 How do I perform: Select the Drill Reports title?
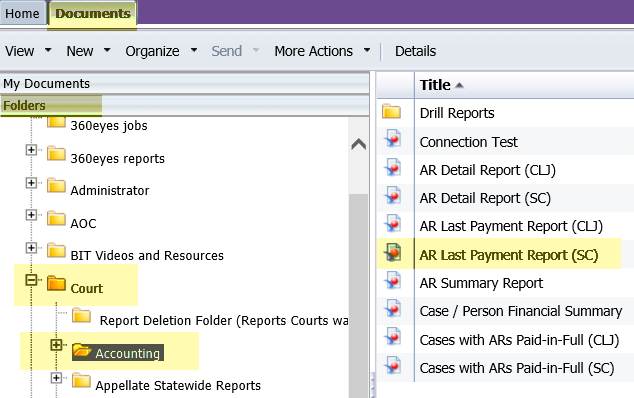[457, 113]
